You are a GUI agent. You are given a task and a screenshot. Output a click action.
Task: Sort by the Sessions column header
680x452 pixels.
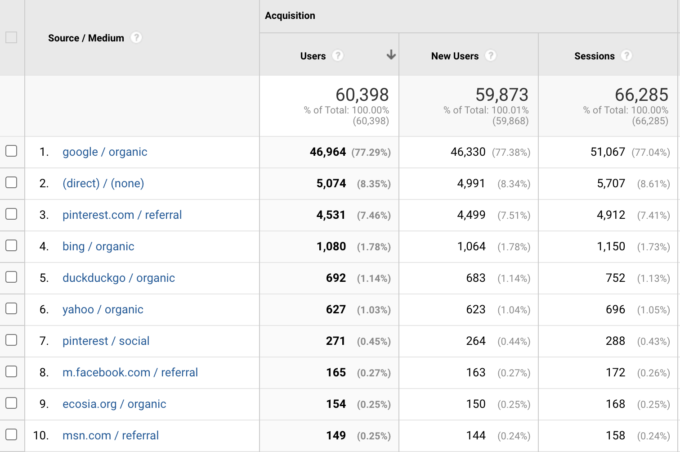(x=594, y=56)
